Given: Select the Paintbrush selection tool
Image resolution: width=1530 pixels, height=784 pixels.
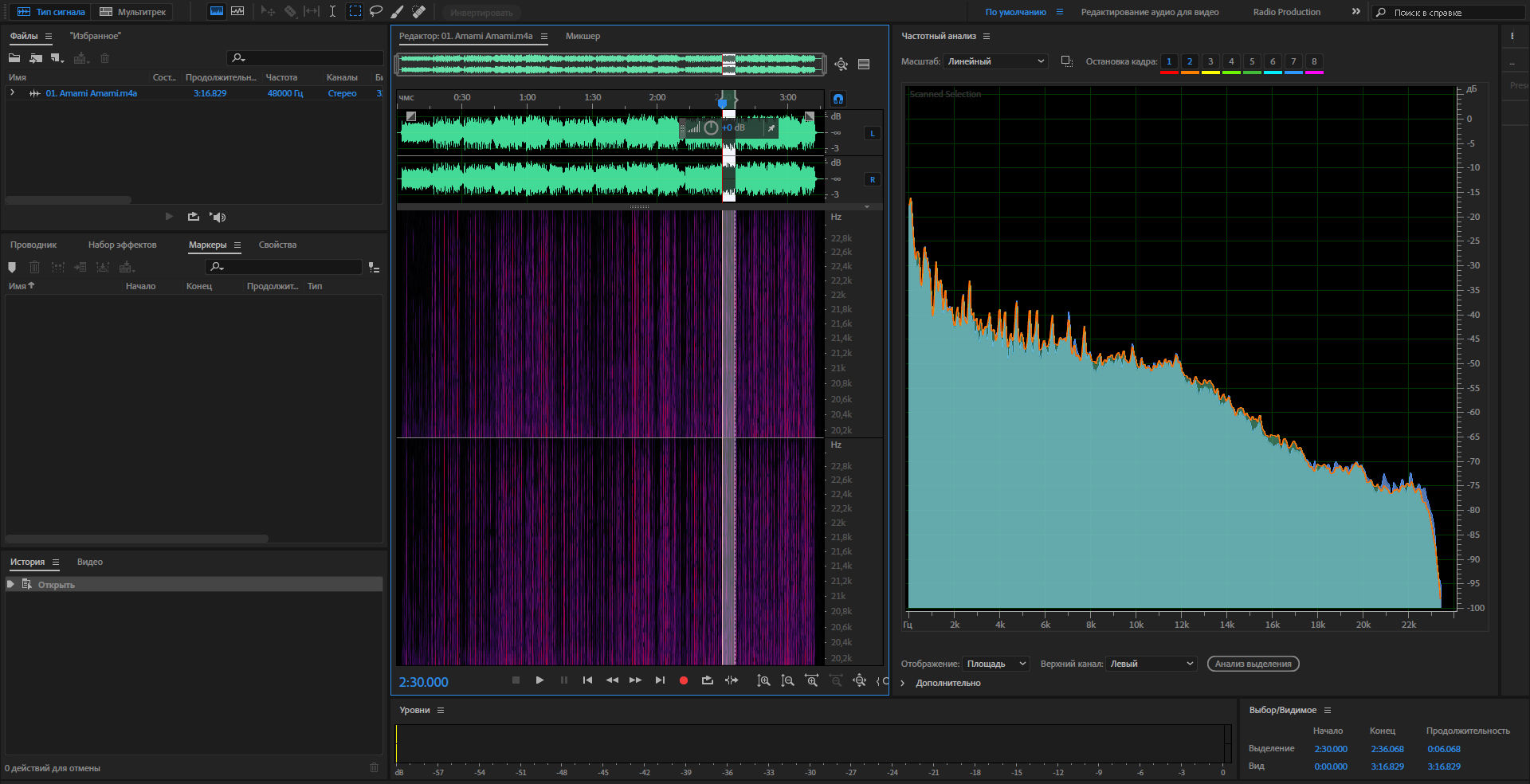Looking at the screenshot, I should click(x=397, y=11).
